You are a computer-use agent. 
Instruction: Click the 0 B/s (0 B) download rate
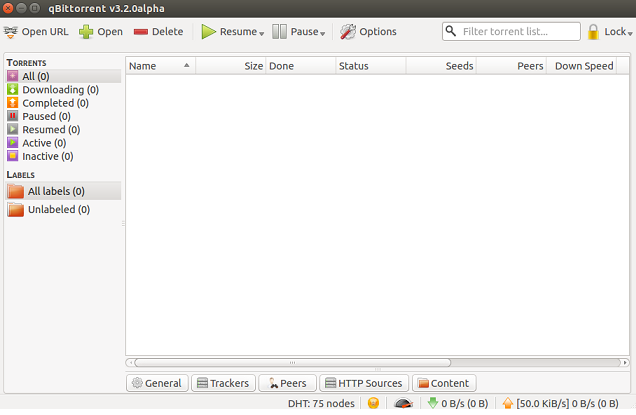[465, 403]
